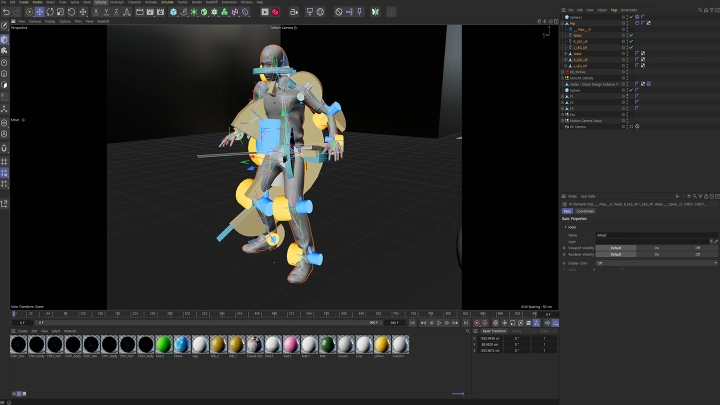
Task: Expand the Env object hierarchy
Action: tap(562, 115)
